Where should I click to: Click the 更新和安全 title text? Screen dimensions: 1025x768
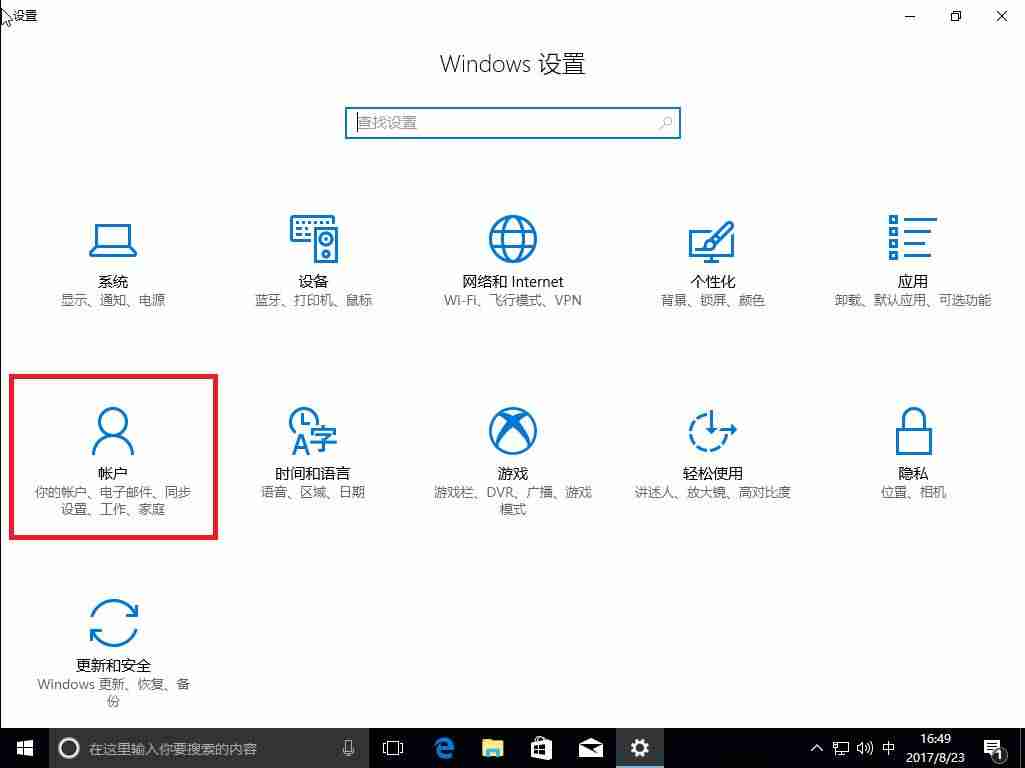113,665
